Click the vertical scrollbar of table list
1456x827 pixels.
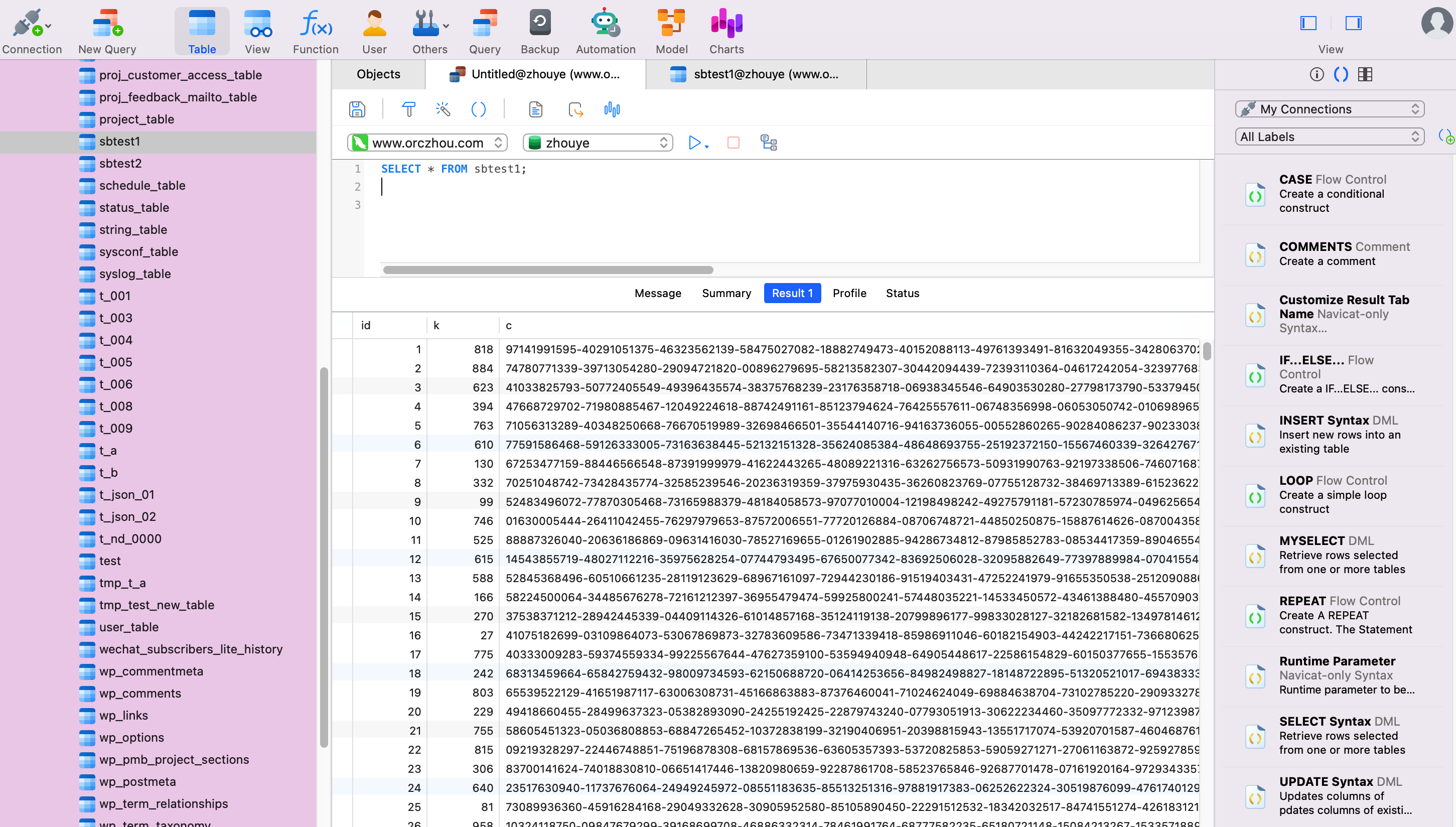pos(324,557)
